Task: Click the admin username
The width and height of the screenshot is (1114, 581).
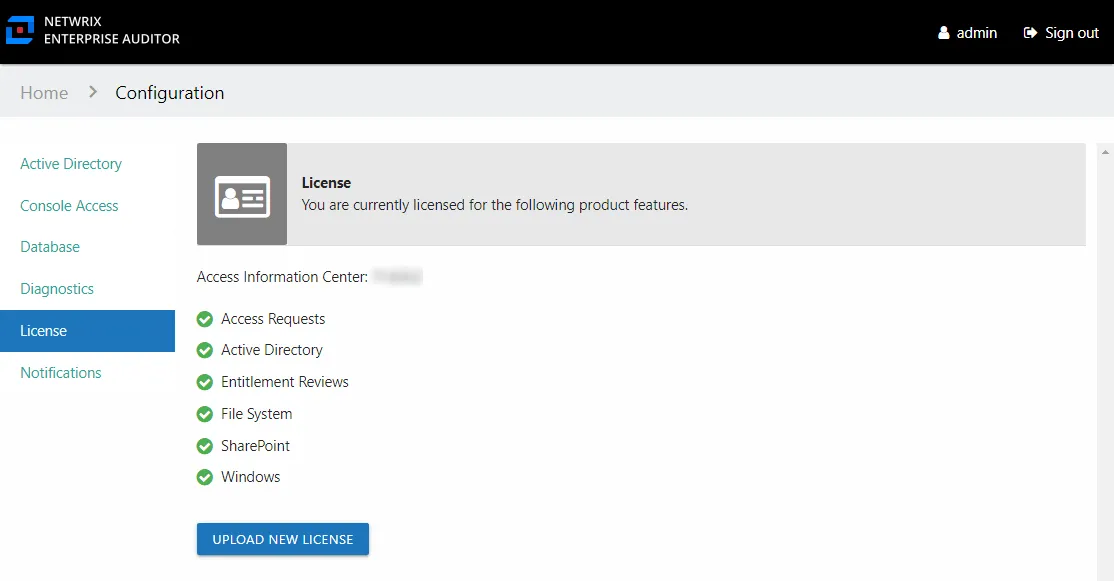Action: pos(976,33)
